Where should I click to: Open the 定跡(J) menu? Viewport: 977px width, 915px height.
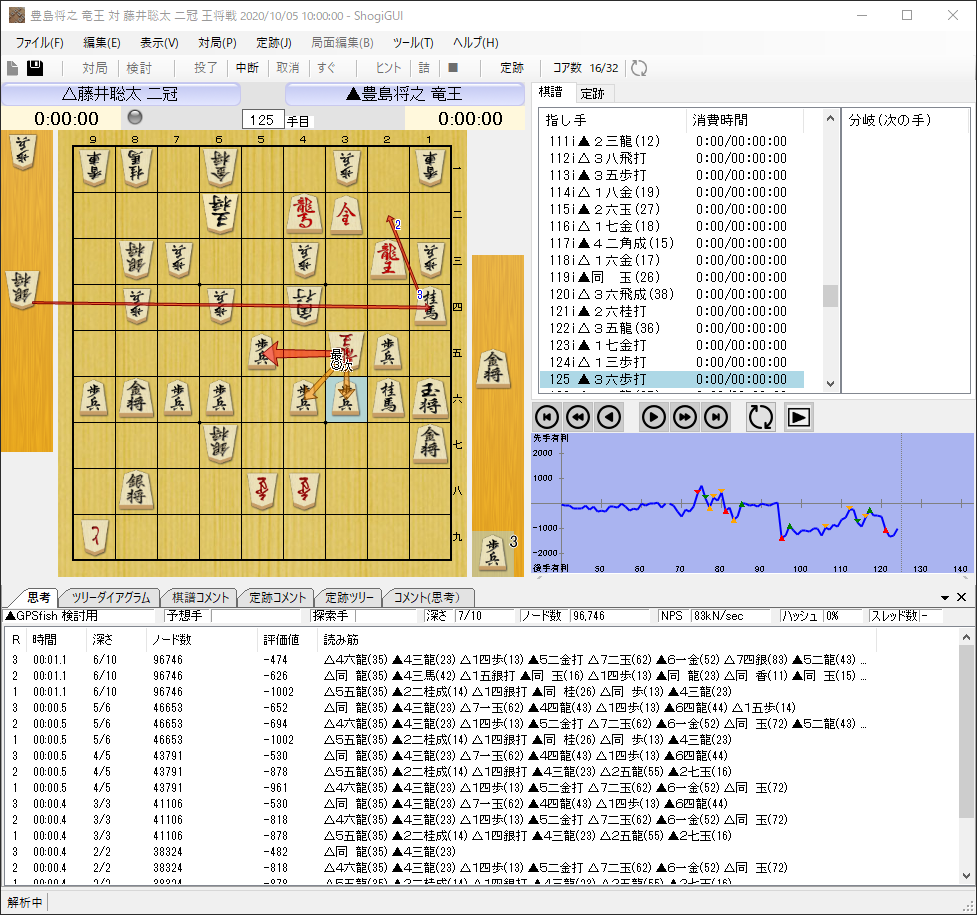click(x=274, y=43)
